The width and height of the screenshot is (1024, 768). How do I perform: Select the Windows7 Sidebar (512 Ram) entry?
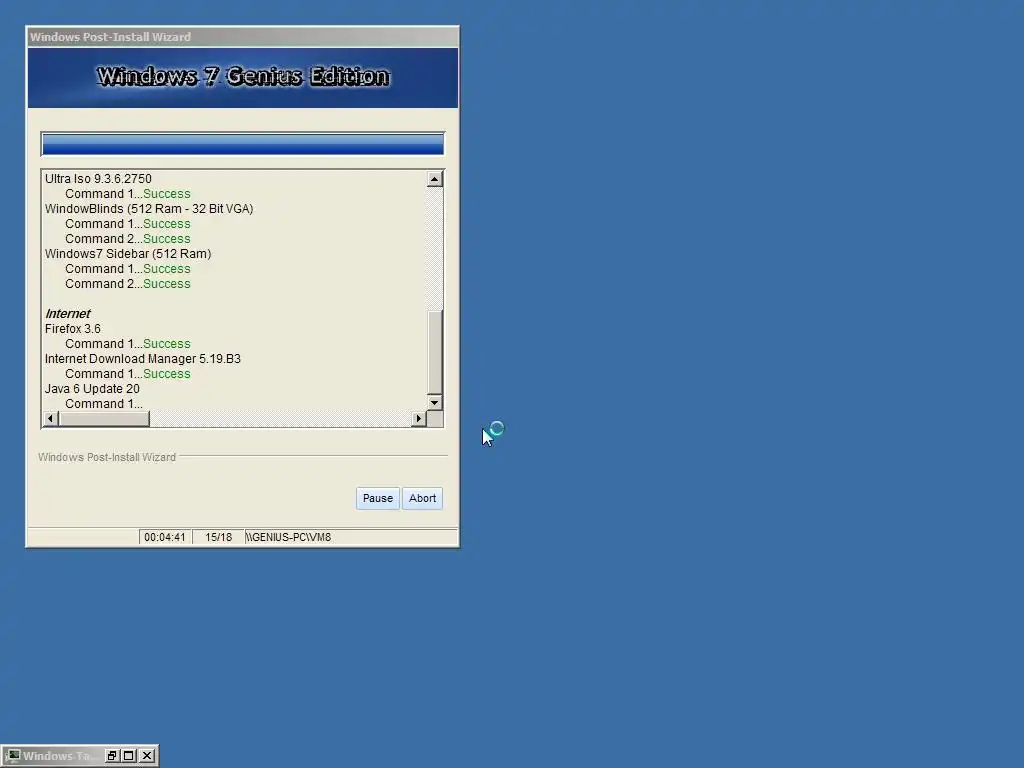click(128, 254)
